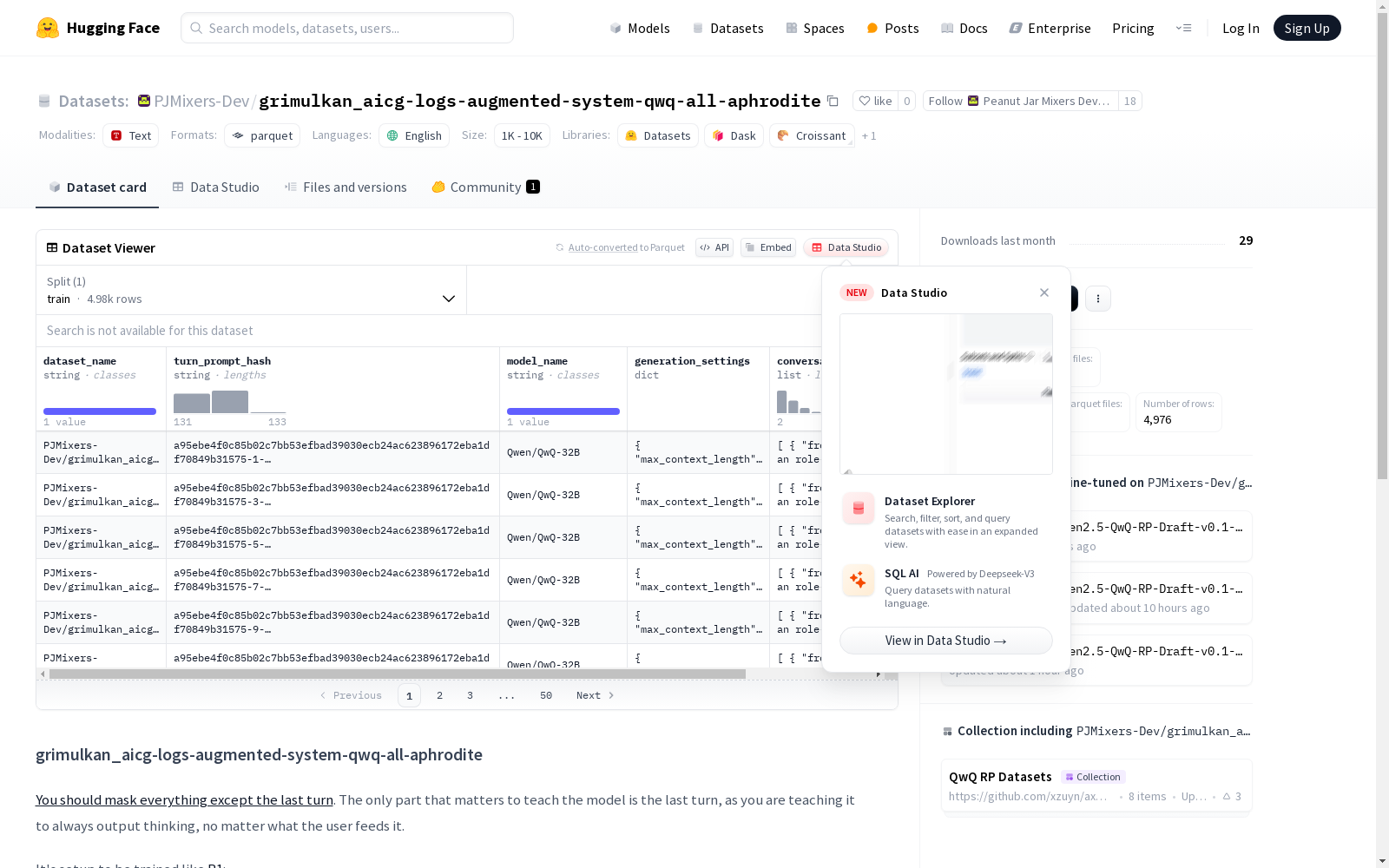Go to the Next page
The width and height of the screenshot is (1389, 868).
click(596, 695)
